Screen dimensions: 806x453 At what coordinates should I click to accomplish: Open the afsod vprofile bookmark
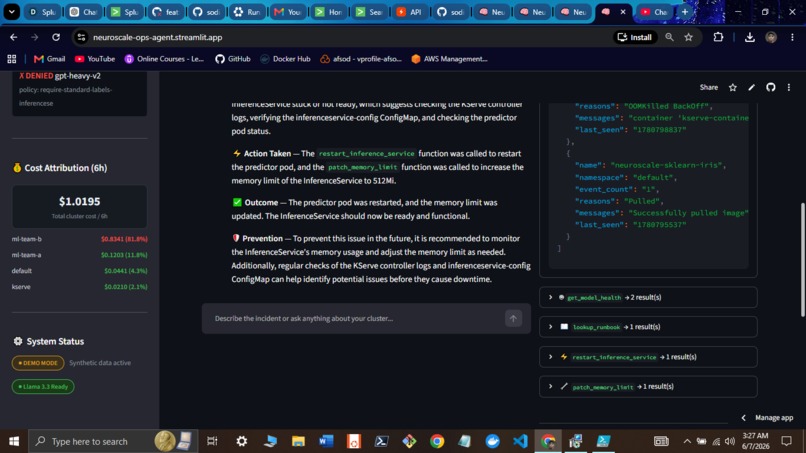pos(361,59)
